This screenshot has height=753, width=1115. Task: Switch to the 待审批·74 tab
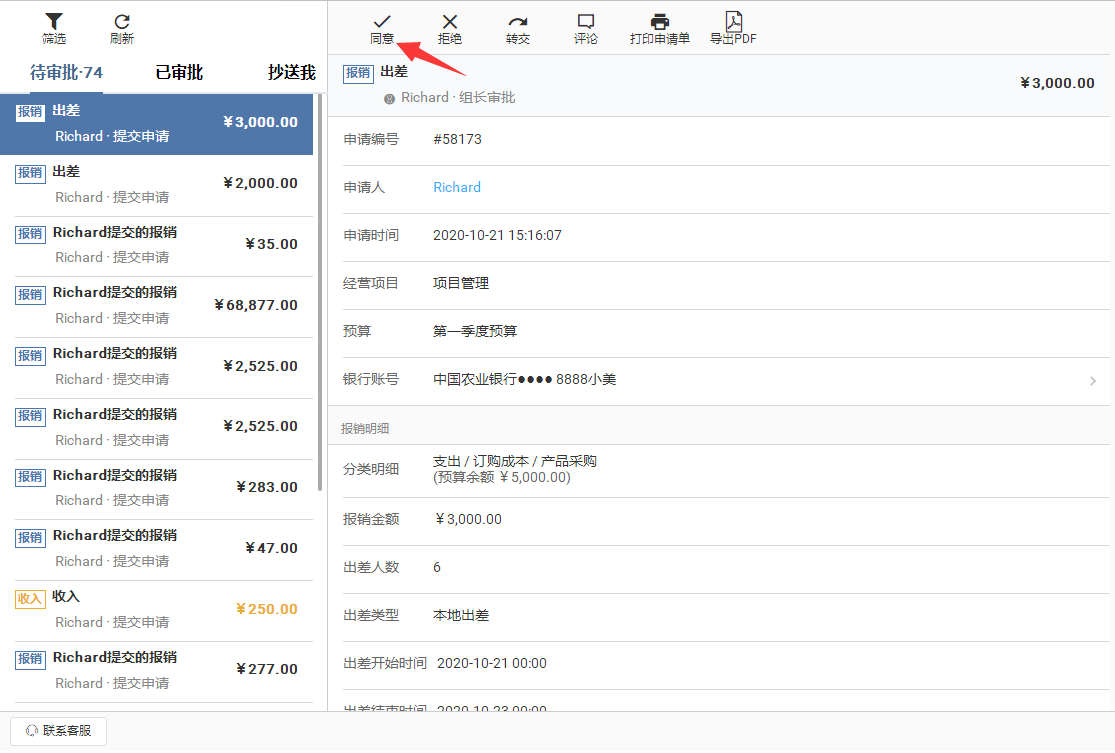(x=66, y=73)
